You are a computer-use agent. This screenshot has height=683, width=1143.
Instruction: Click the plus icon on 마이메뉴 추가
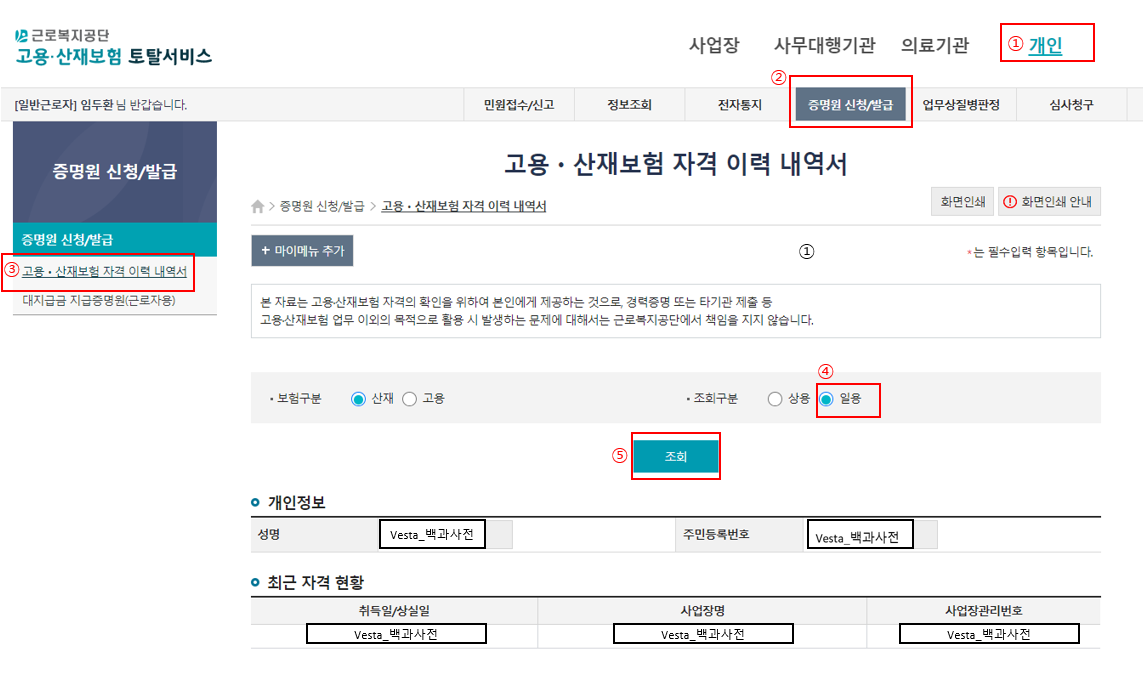click(268, 250)
